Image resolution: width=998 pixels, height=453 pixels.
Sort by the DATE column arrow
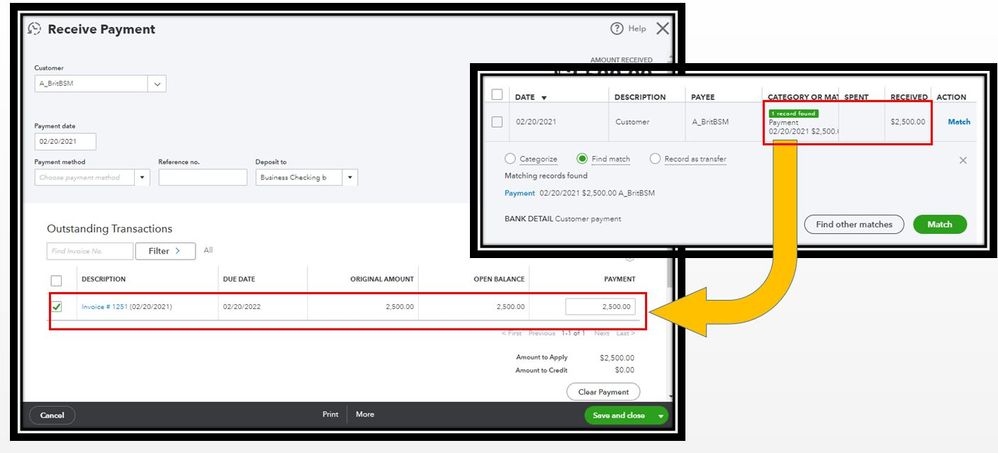click(x=544, y=98)
